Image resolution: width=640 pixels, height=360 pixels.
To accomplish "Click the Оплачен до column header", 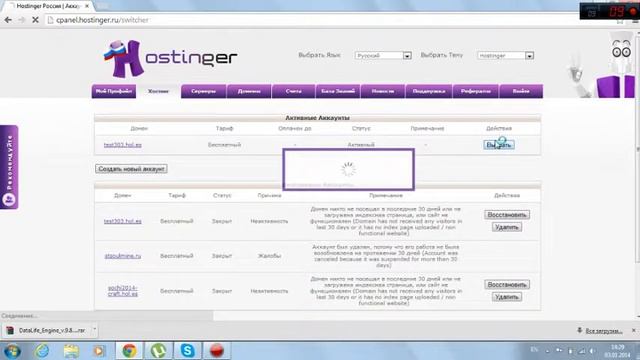I will [x=295, y=128].
